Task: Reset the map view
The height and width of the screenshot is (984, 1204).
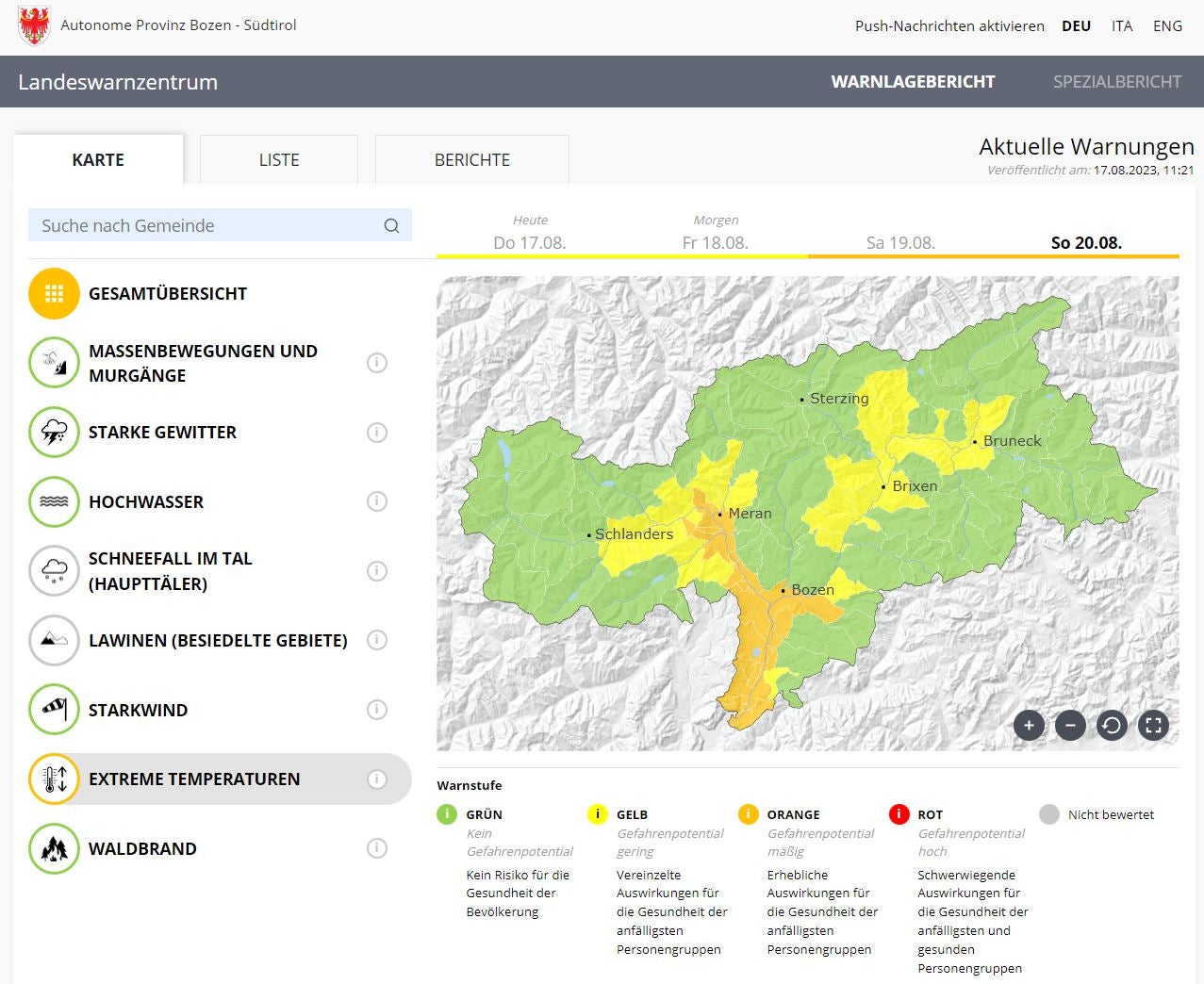Action: tap(1112, 726)
